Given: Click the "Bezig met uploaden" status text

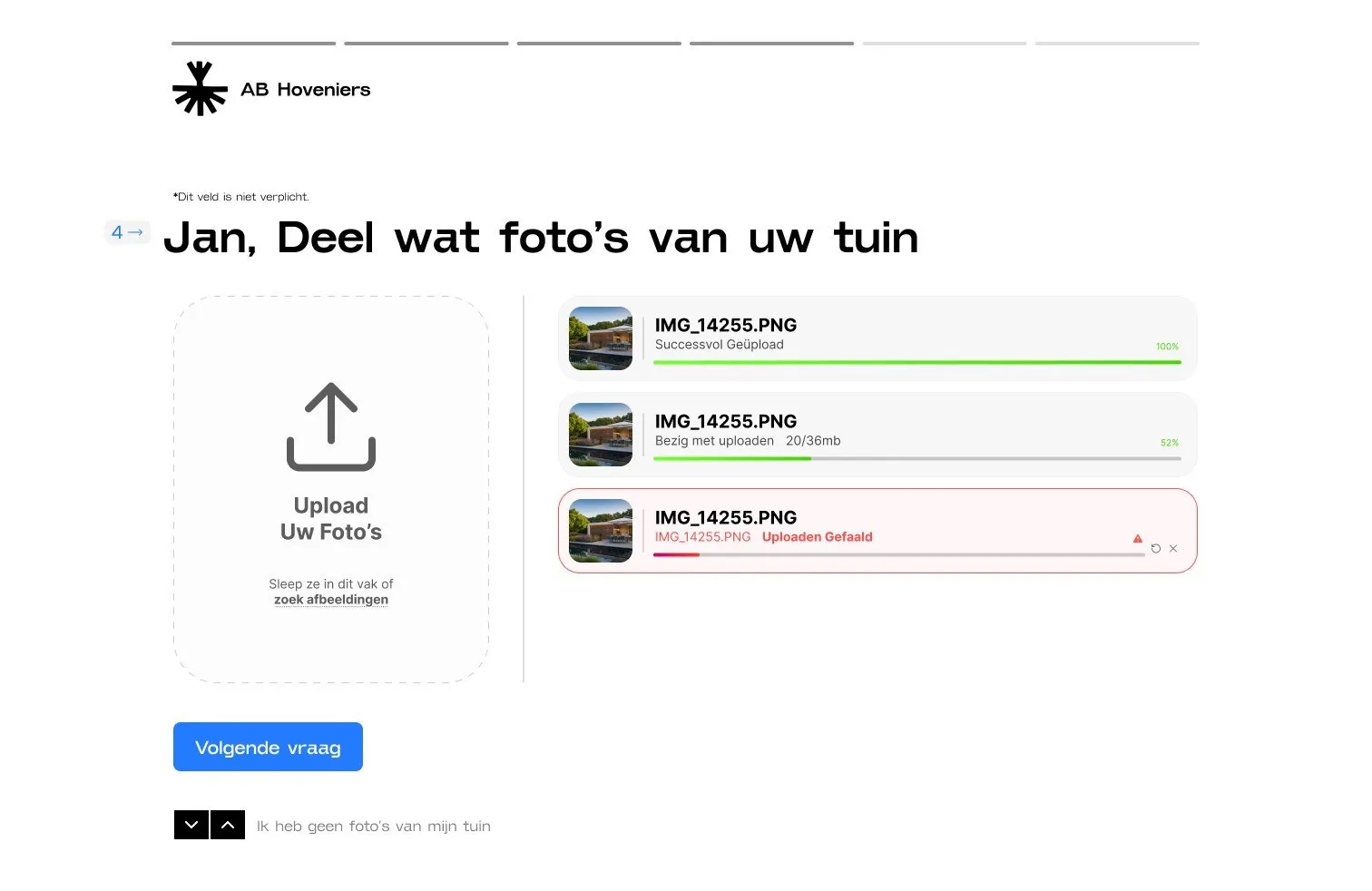Looking at the screenshot, I should point(715,441).
